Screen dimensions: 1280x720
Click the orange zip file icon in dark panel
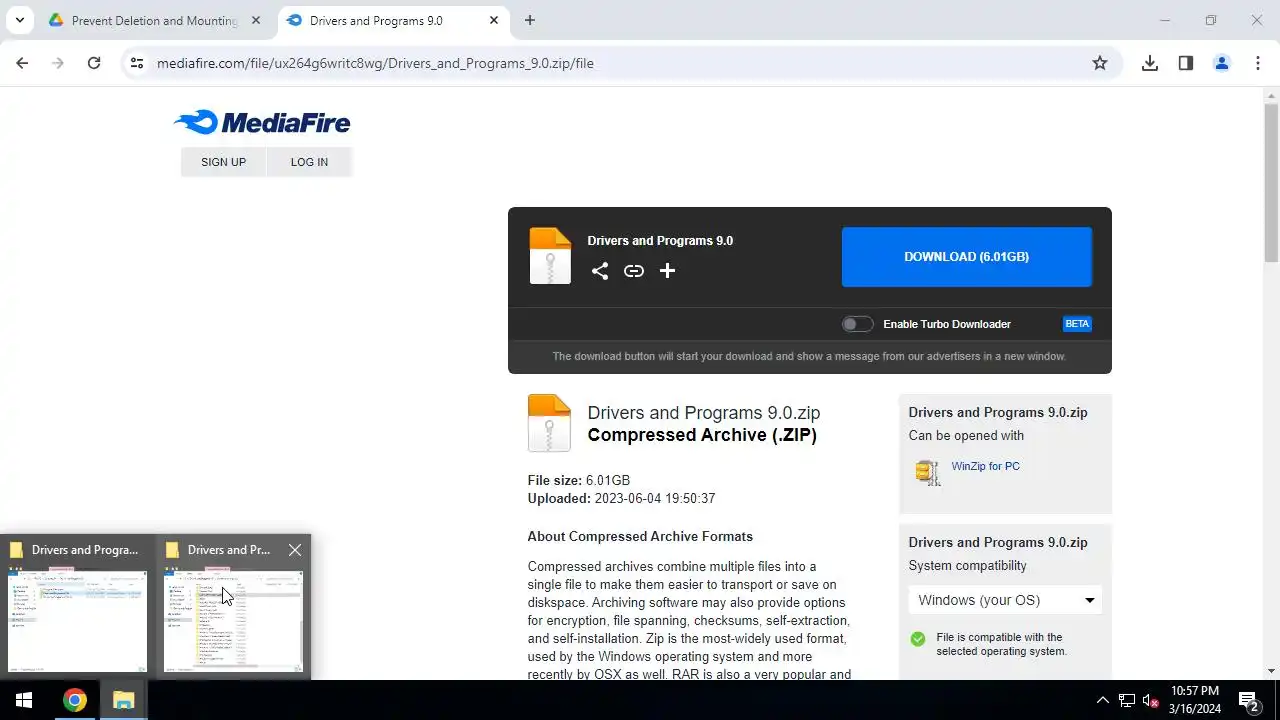pyautogui.click(x=550, y=256)
